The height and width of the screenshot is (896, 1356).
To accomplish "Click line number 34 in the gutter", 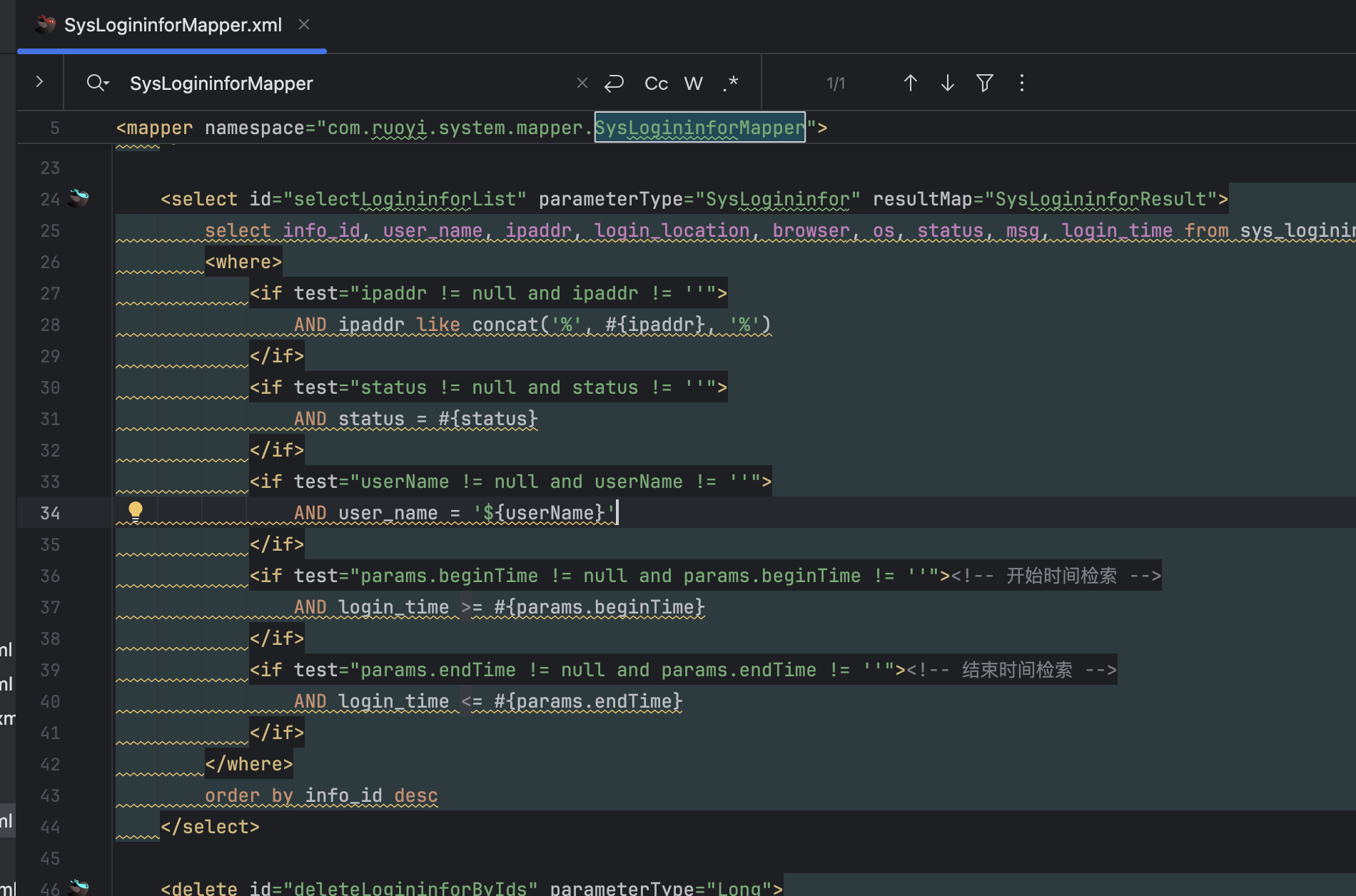I will click(x=50, y=513).
